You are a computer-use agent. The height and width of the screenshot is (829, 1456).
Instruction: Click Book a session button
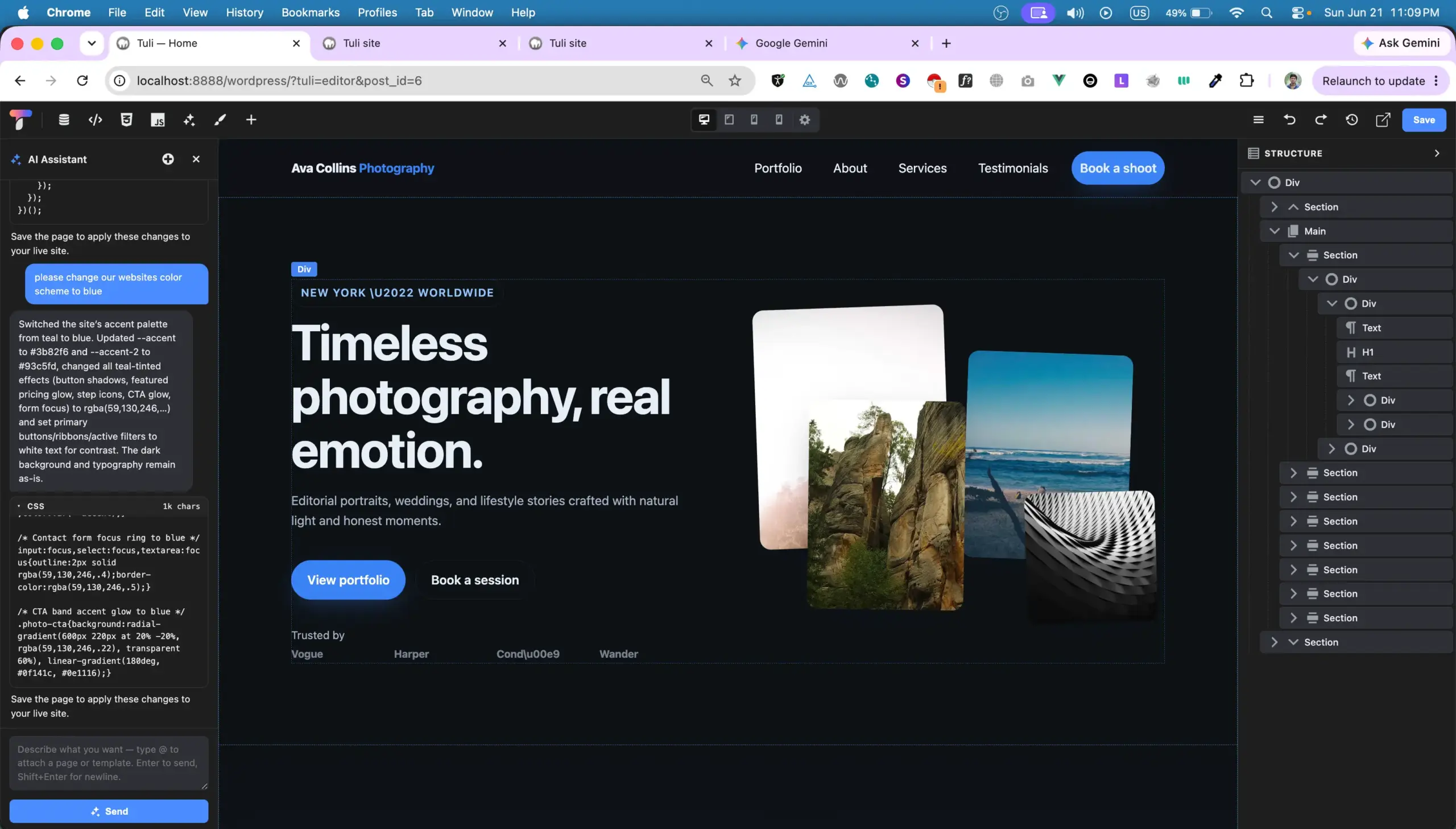474,580
